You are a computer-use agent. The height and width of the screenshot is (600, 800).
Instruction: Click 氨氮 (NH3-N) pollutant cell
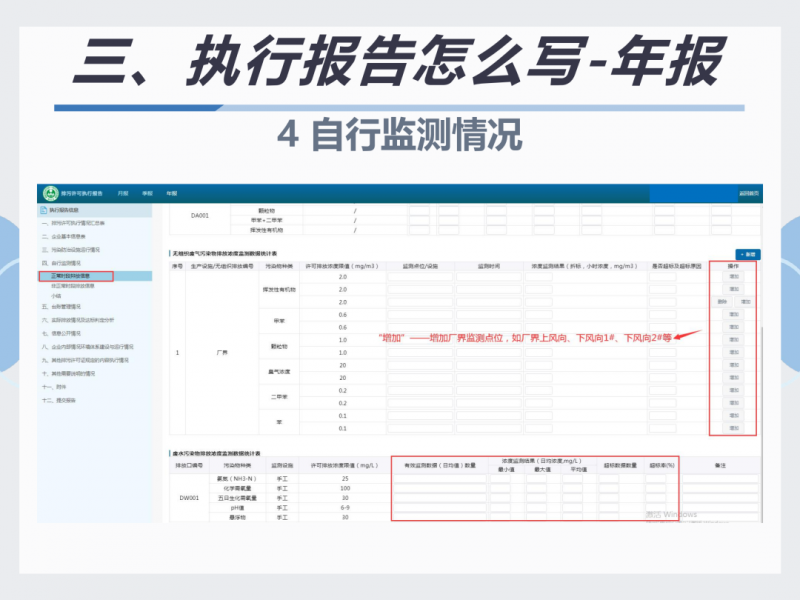click(237, 479)
